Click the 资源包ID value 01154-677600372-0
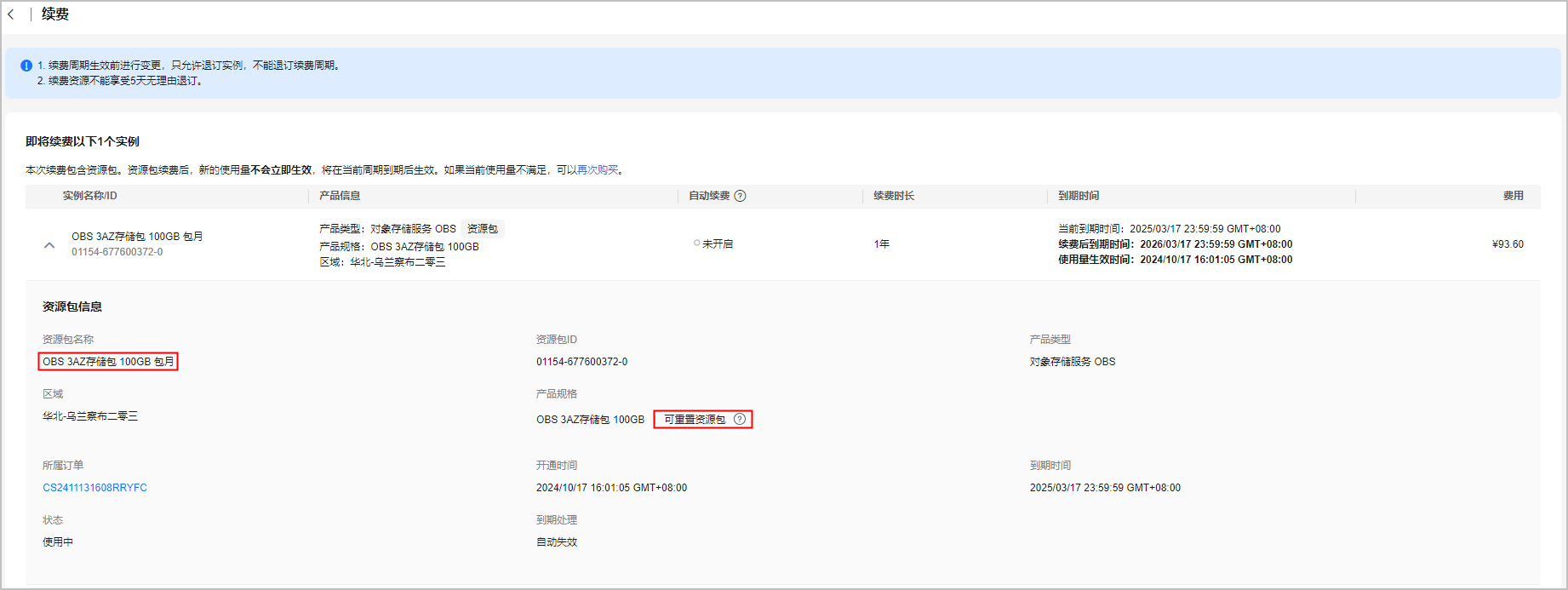Image resolution: width=1568 pixels, height=590 pixels. click(582, 362)
